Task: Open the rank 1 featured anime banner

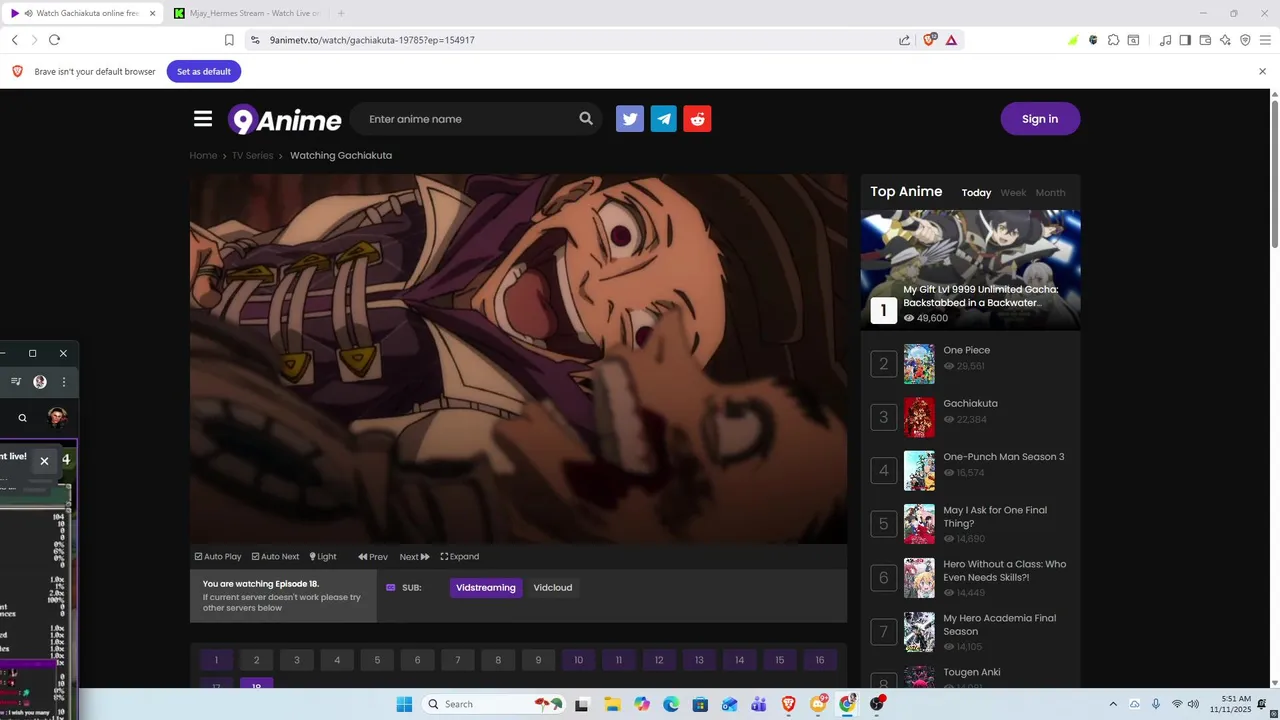Action: (970, 269)
